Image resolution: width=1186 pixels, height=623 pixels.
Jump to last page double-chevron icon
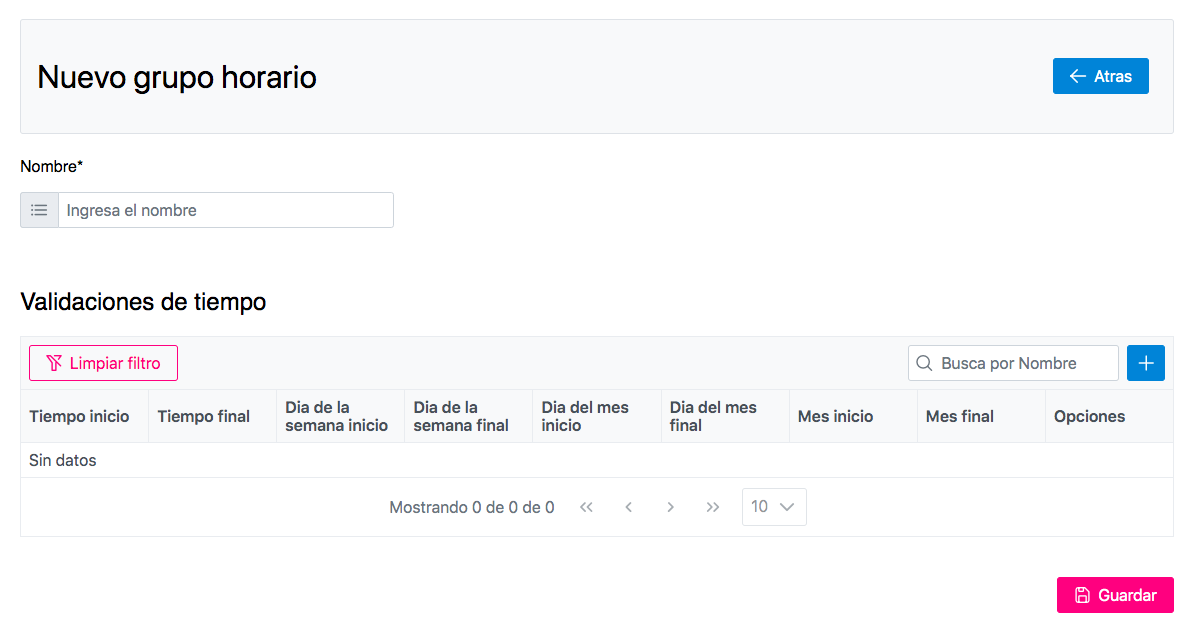tap(713, 507)
